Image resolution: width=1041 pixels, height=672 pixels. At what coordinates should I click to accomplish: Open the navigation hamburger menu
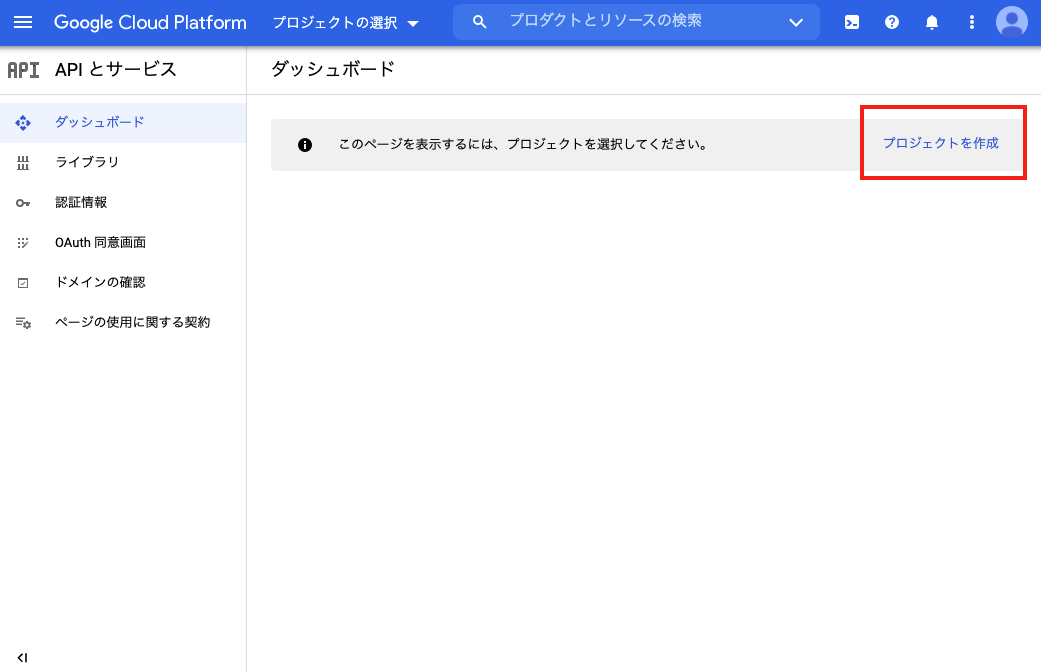coord(23,22)
